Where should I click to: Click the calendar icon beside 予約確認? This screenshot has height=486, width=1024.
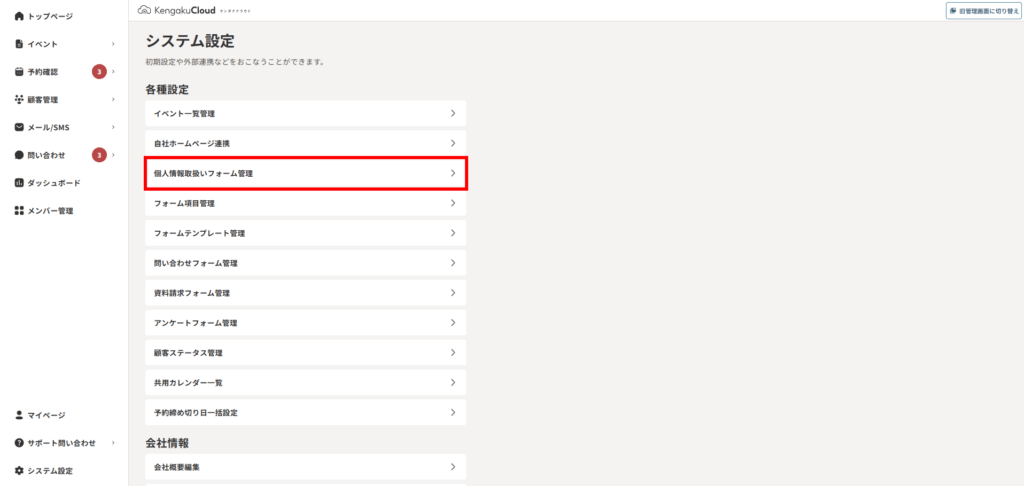19,72
